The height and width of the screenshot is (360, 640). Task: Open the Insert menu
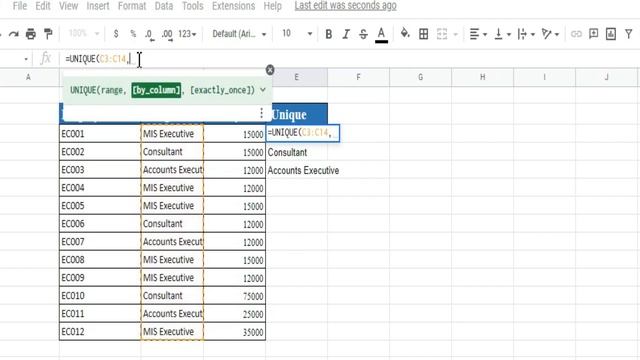pyautogui.click(x=98, y=6)
